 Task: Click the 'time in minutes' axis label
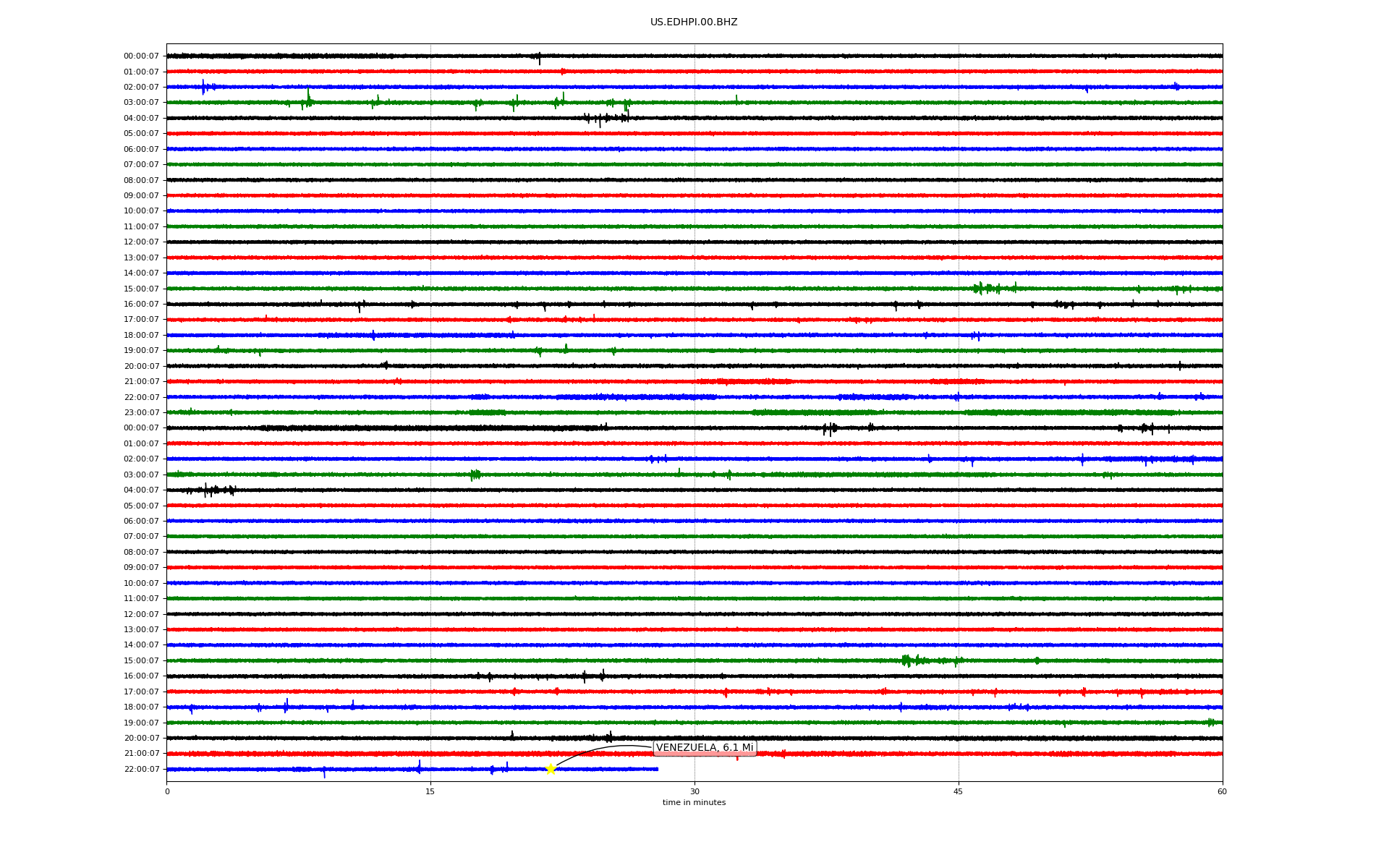tap(694, 803)
